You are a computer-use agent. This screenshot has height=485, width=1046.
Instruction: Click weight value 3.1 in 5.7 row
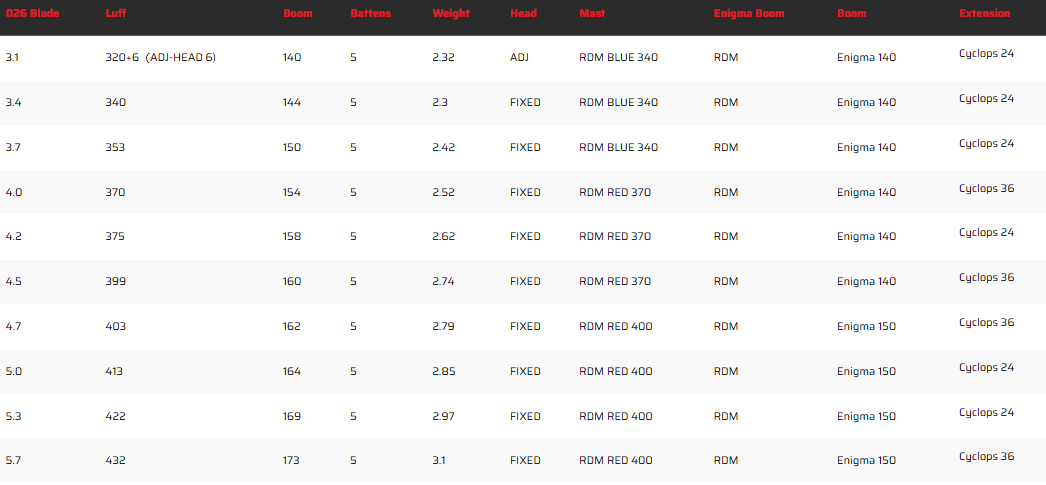[439, 461]
